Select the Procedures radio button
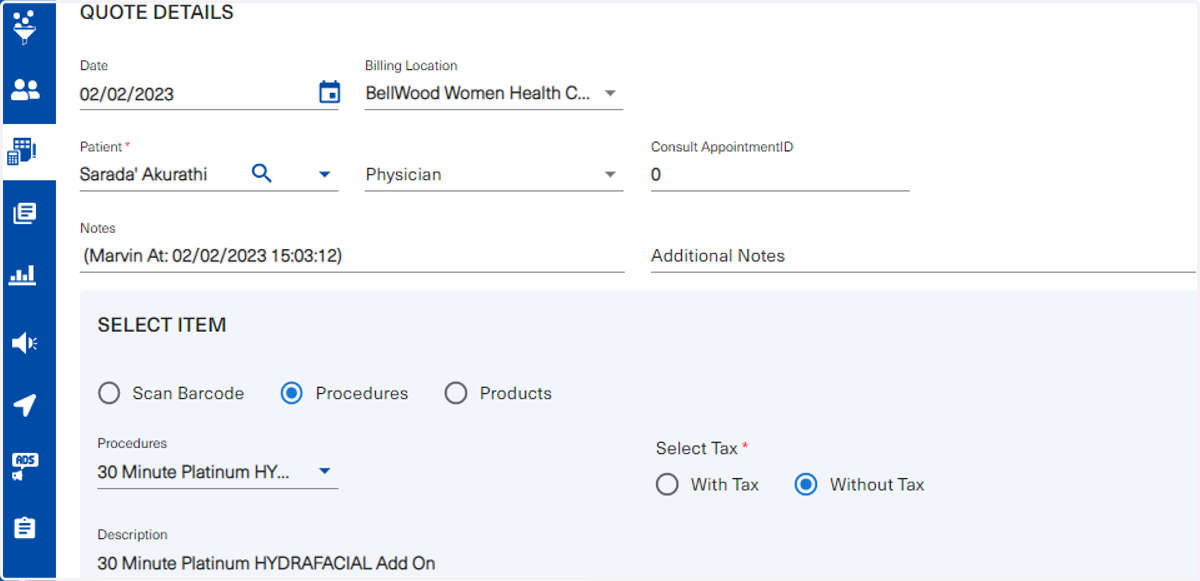The height and width of the screenshot is (581, 1200). 292,393
